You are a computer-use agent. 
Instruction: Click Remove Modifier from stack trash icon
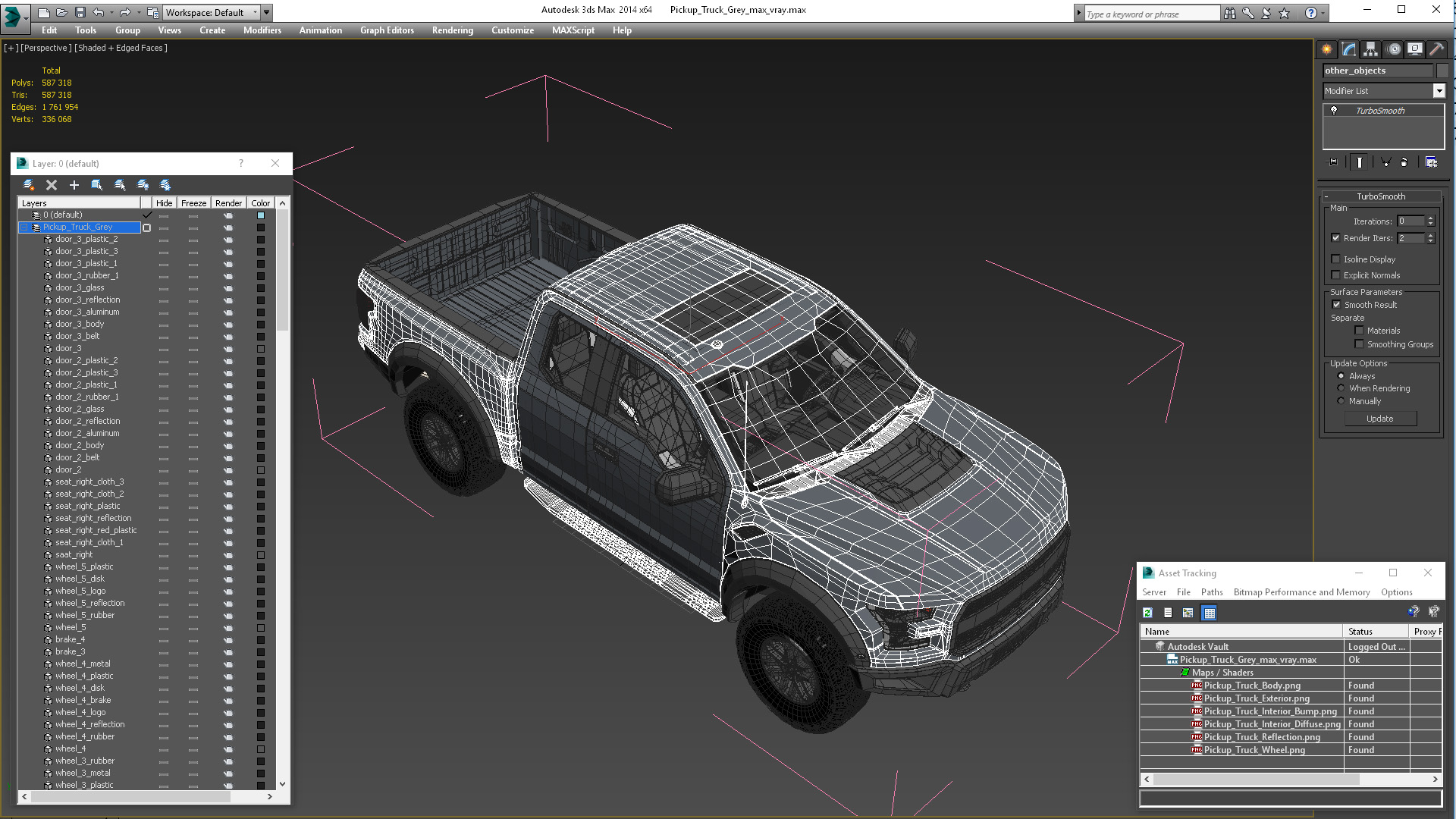pyautogui.click(x=1404, y=162)
